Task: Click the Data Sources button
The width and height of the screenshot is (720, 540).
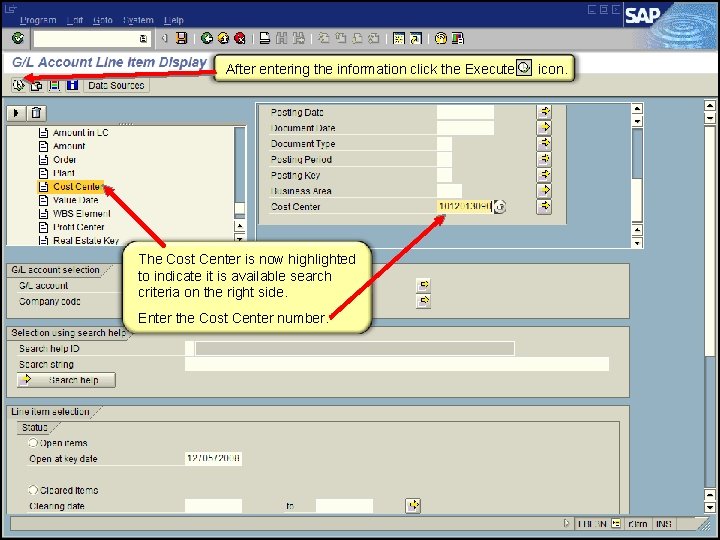Action: click(x=116, y=85)
